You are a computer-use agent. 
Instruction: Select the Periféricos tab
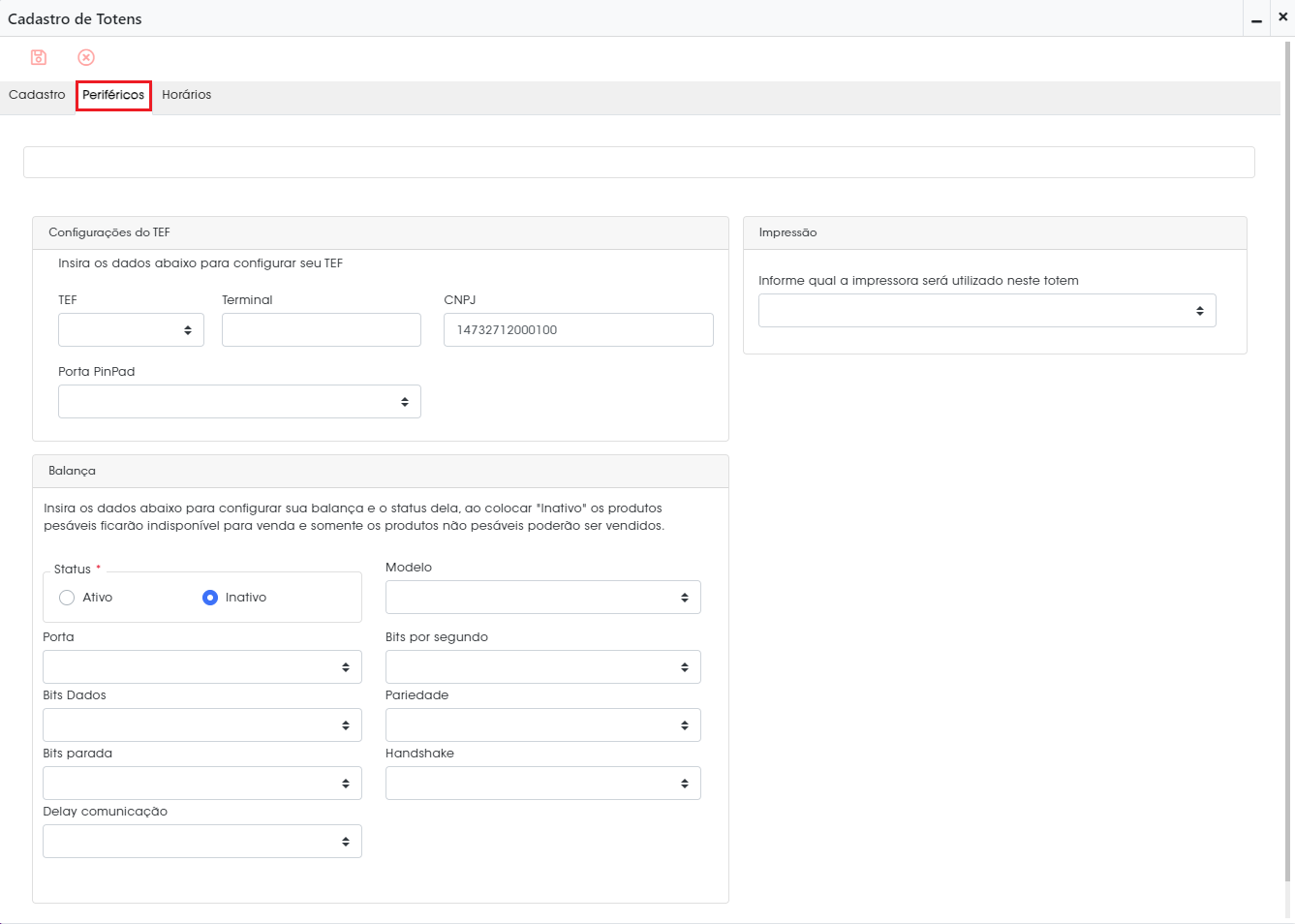click(x=113, y=95)
